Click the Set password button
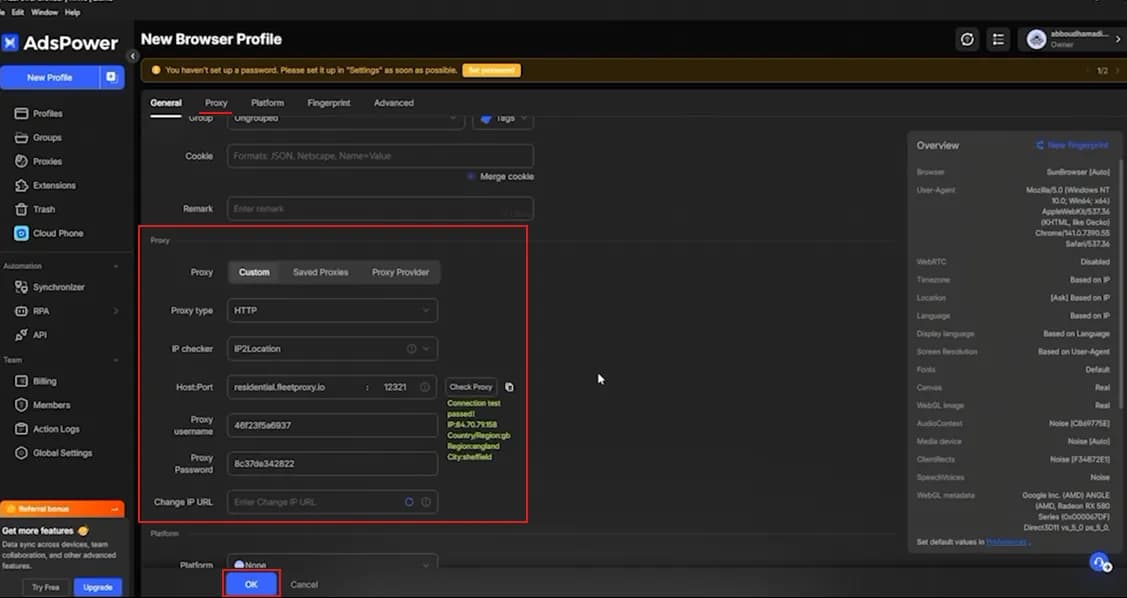1127x598 pixels. (x=492, y=70)
